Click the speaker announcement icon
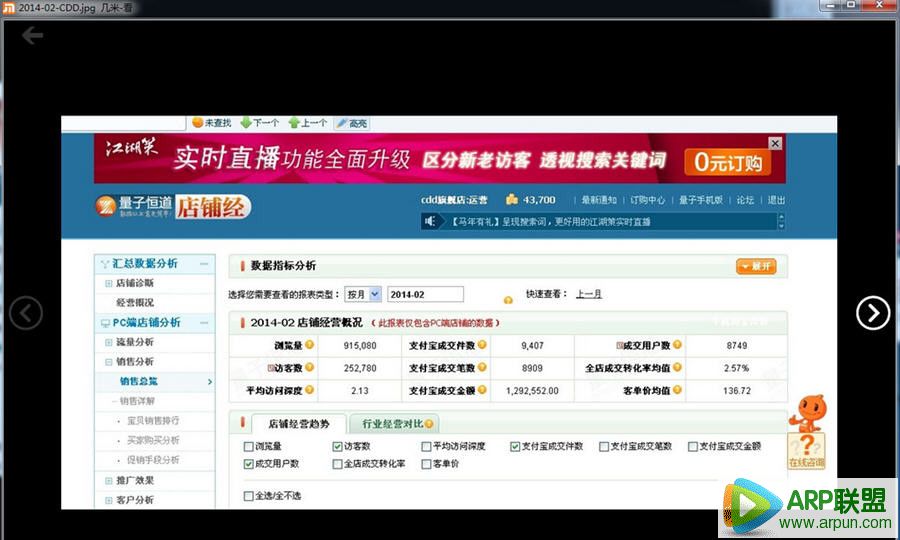Image resolution: width=900 pixels, height=540 pixels. click(x=430, y=221)
